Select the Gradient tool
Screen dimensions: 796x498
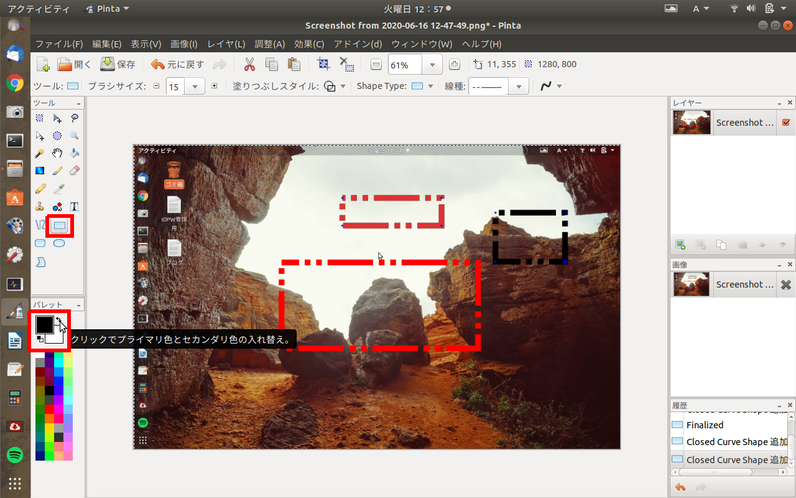click(40, 171)
